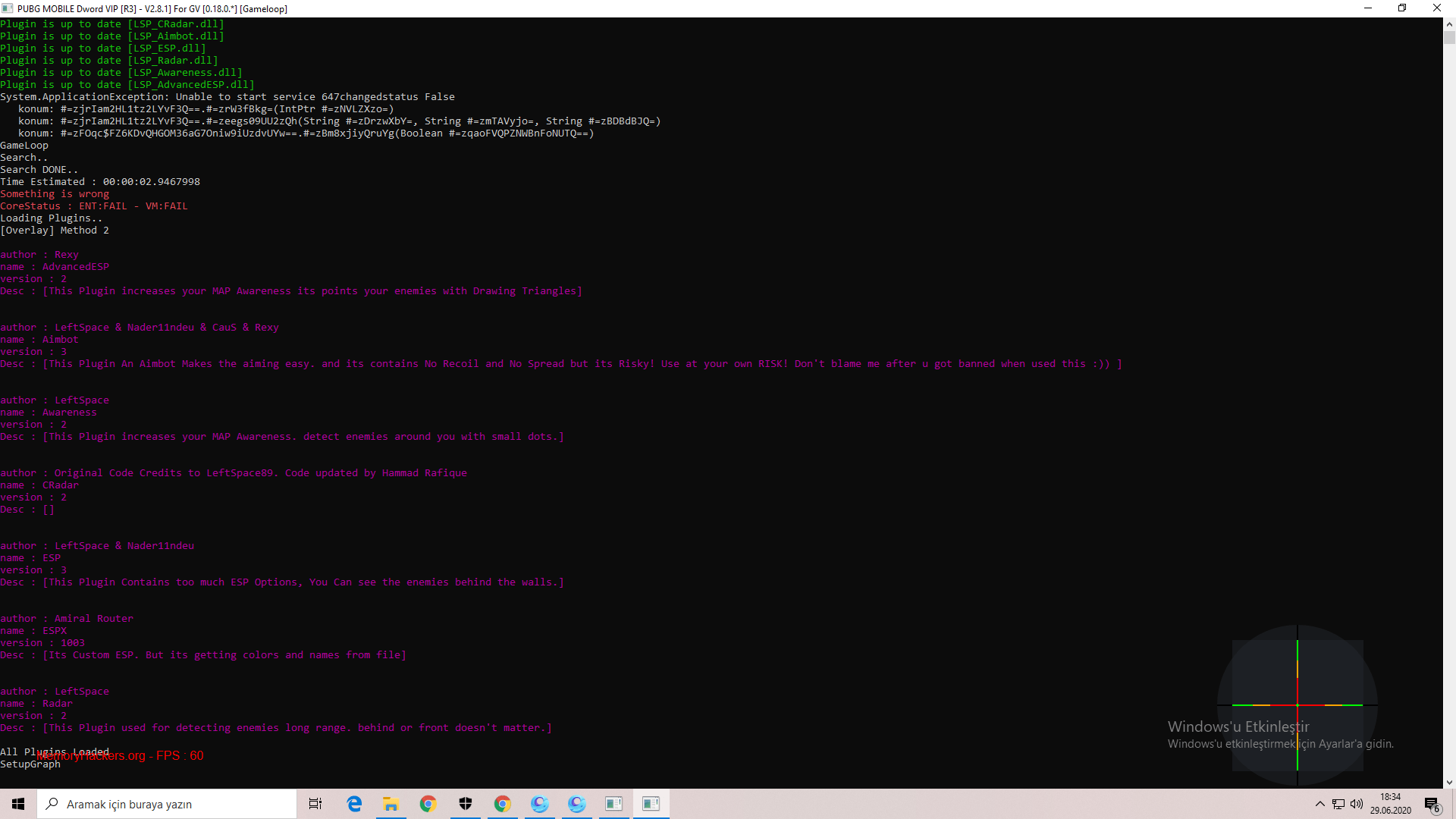Launch Microsoft Edge from the taskbar

tap(354, 804)
